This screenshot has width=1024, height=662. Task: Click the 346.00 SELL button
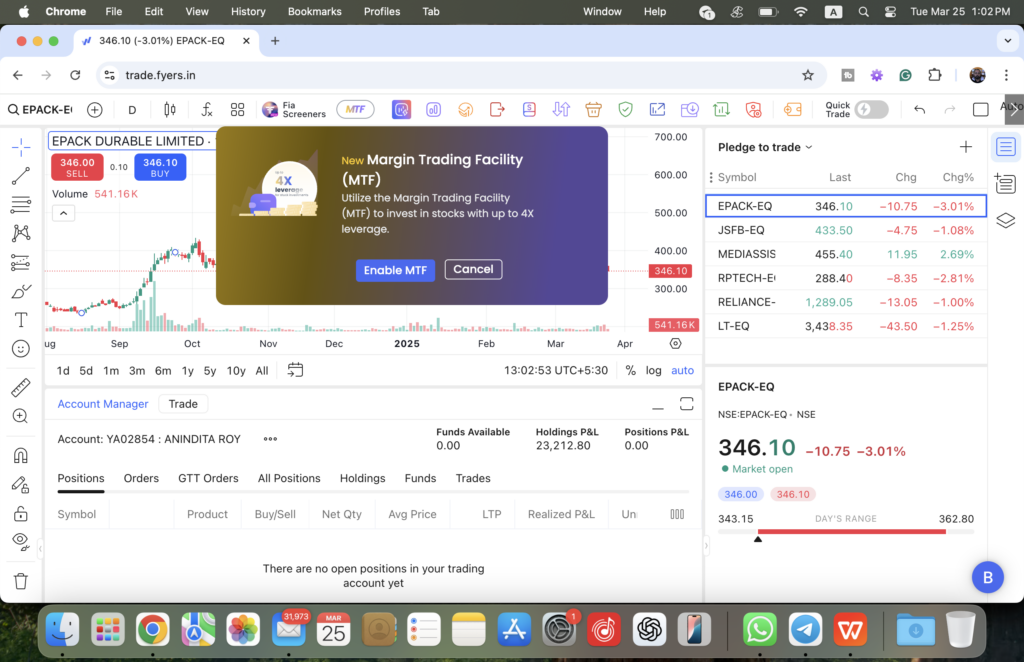pos(77,167)
